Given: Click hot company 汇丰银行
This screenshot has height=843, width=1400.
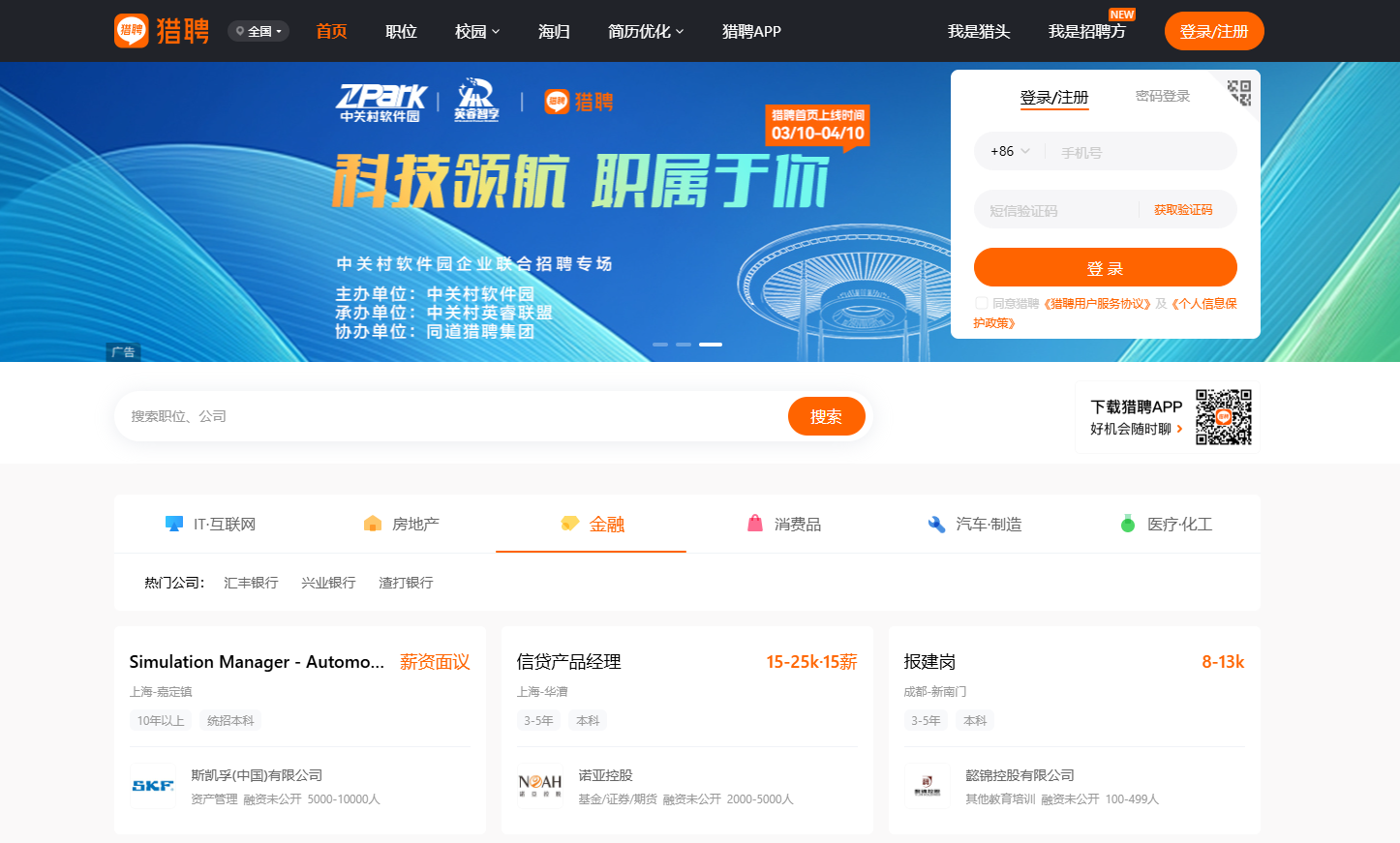Looking at the screenshot, I should (251, 583).
